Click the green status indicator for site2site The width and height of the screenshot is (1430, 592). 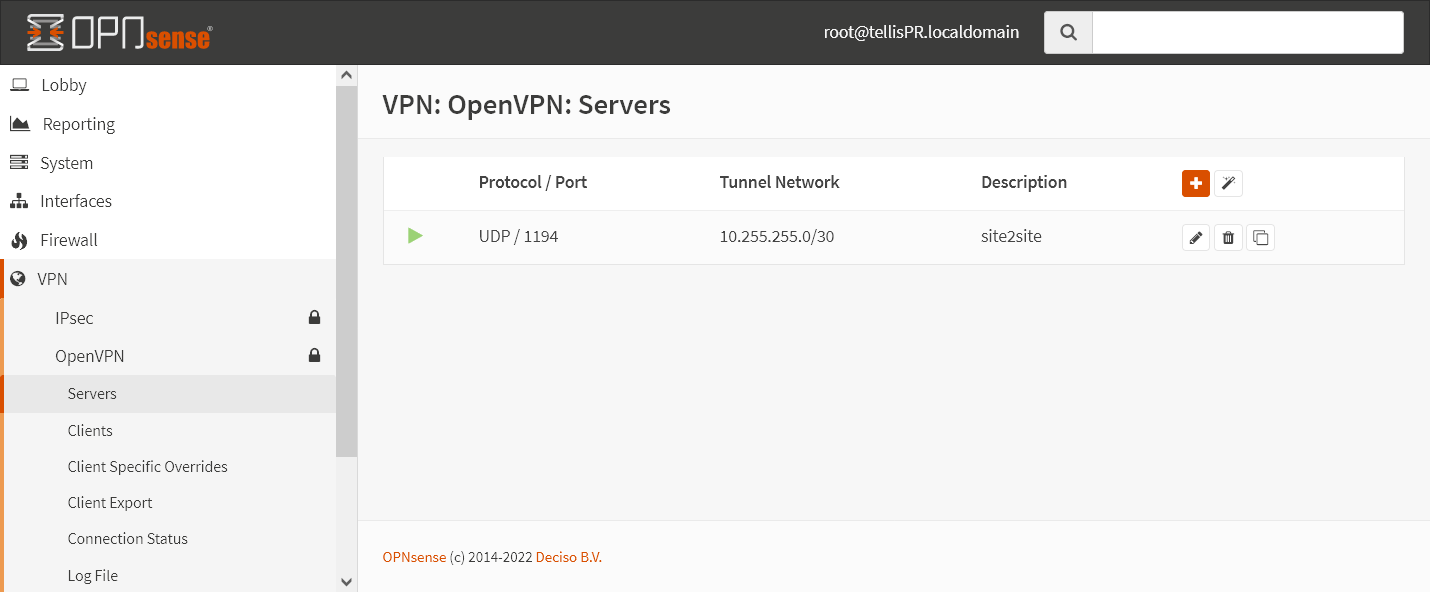pos(417,236)
